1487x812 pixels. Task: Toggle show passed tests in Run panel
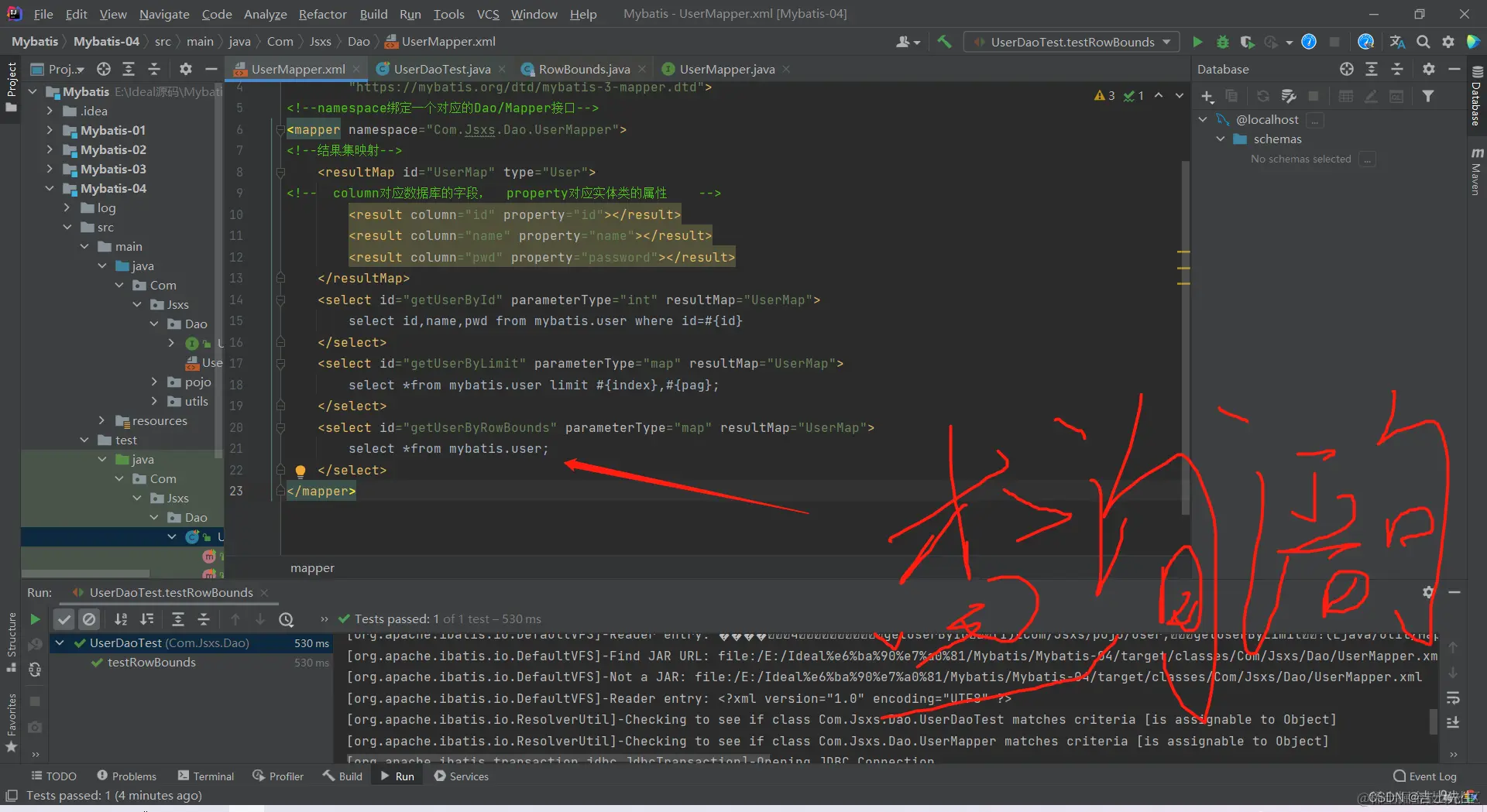click(x=64, y=619)
